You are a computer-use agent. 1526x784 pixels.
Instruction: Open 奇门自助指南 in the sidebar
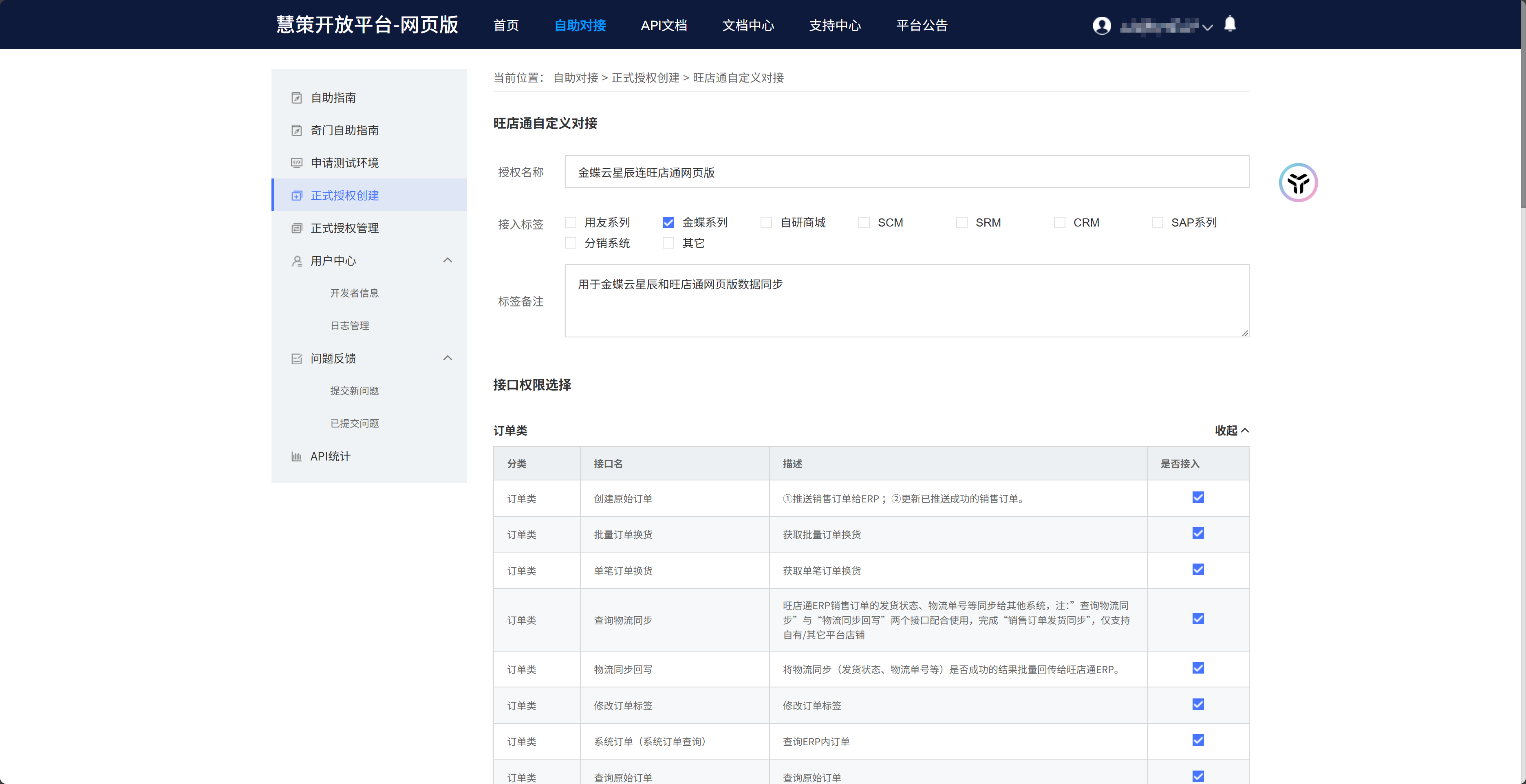click(369, 130)
